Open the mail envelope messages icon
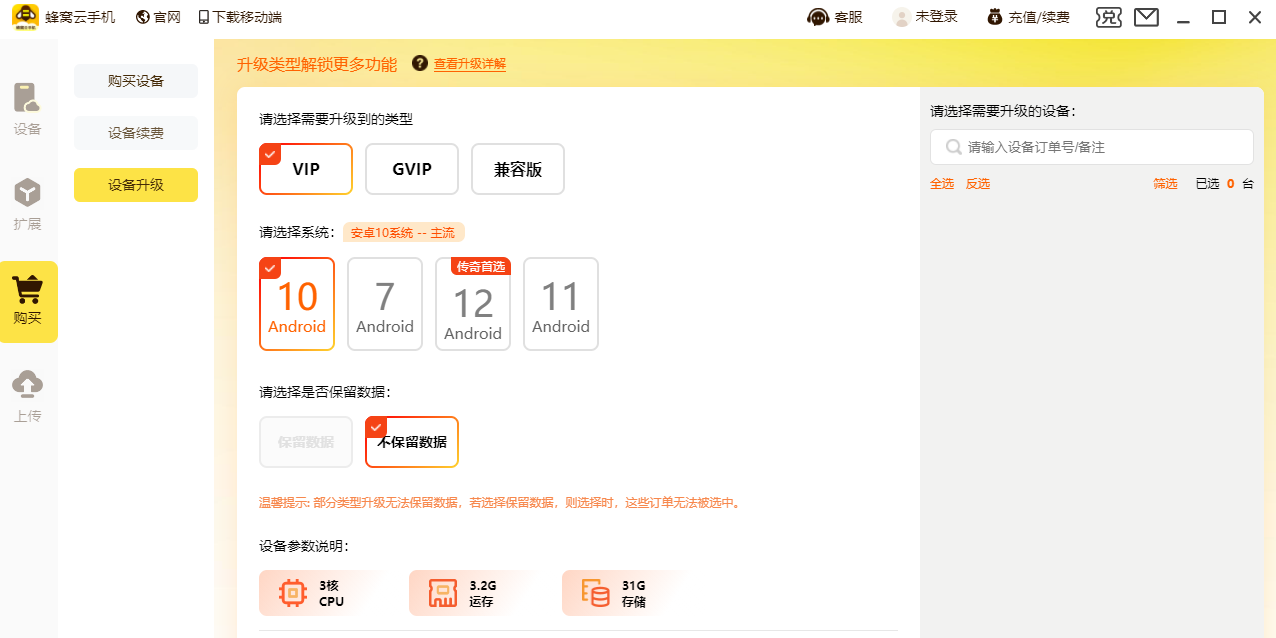Screen dimensions: 1276x638 click(1146, 17)
